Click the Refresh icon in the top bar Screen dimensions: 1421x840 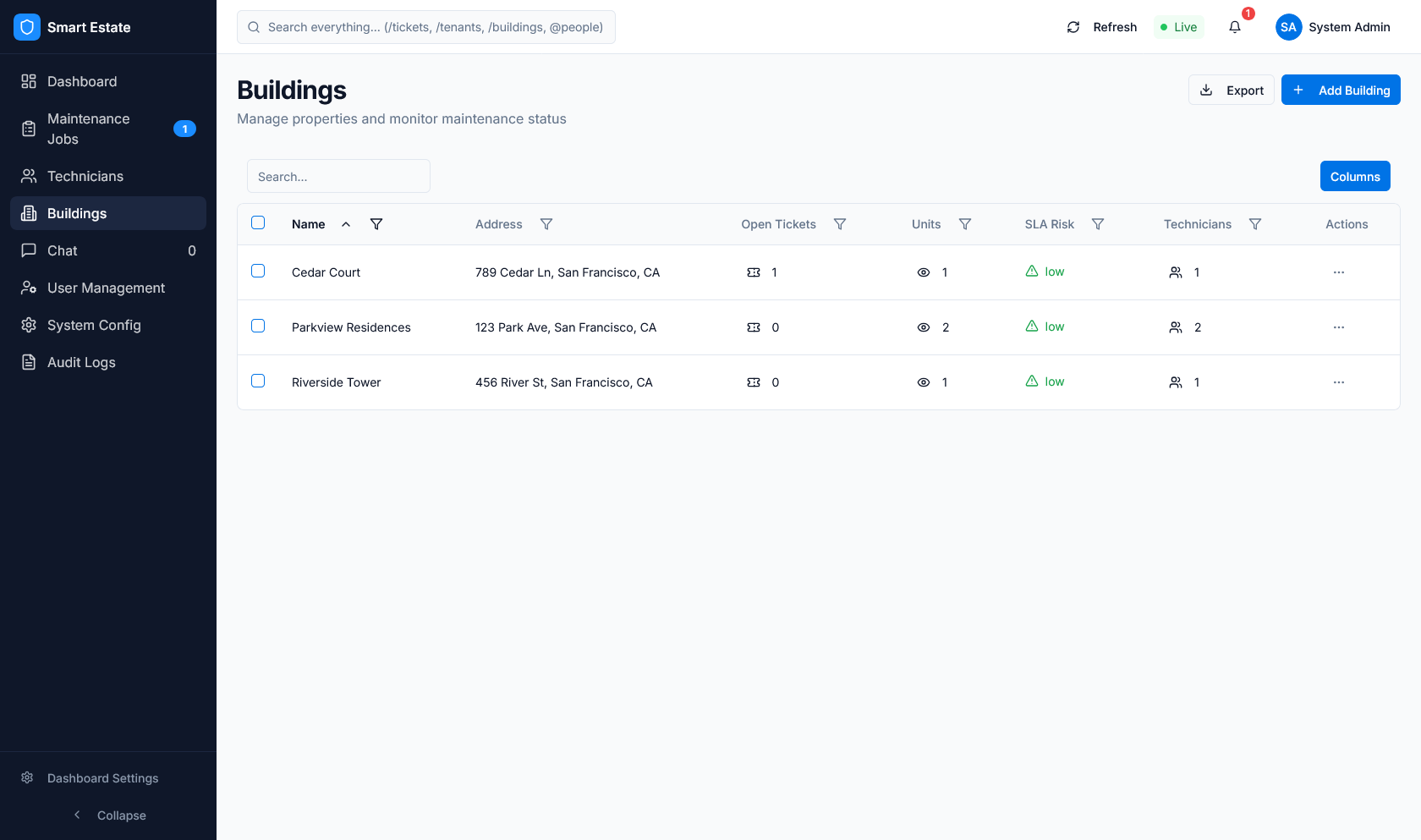pos(1073,27)
